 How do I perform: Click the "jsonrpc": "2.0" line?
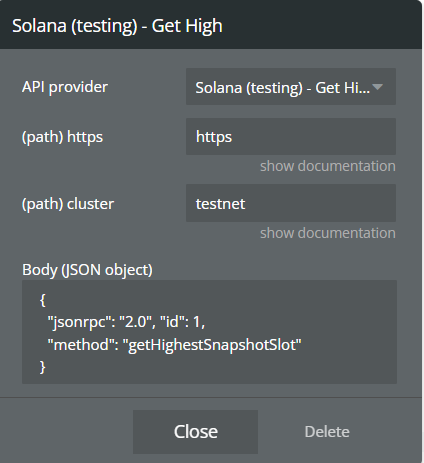click(126, 322)
